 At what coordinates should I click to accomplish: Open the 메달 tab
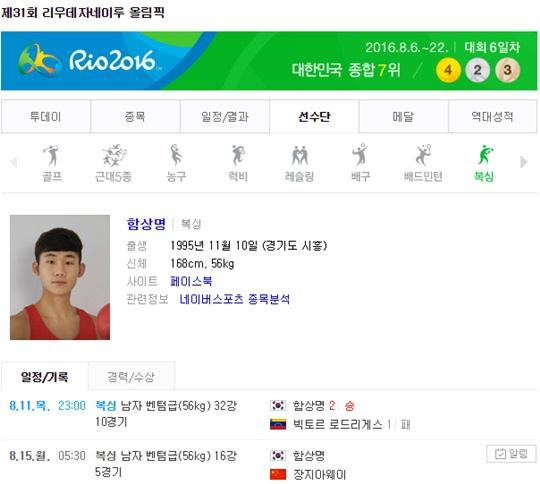(x=403, y=117)
